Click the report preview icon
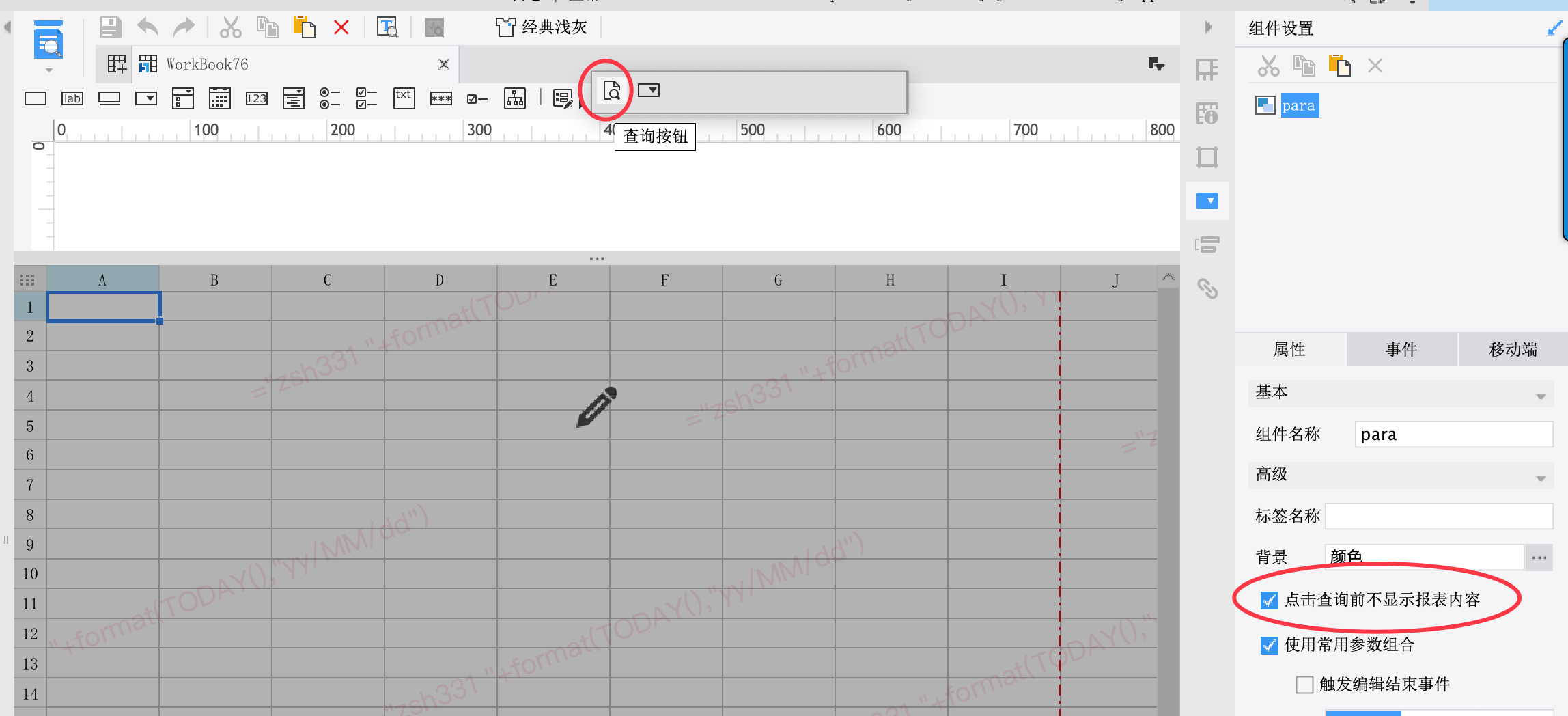 (49, 40)
